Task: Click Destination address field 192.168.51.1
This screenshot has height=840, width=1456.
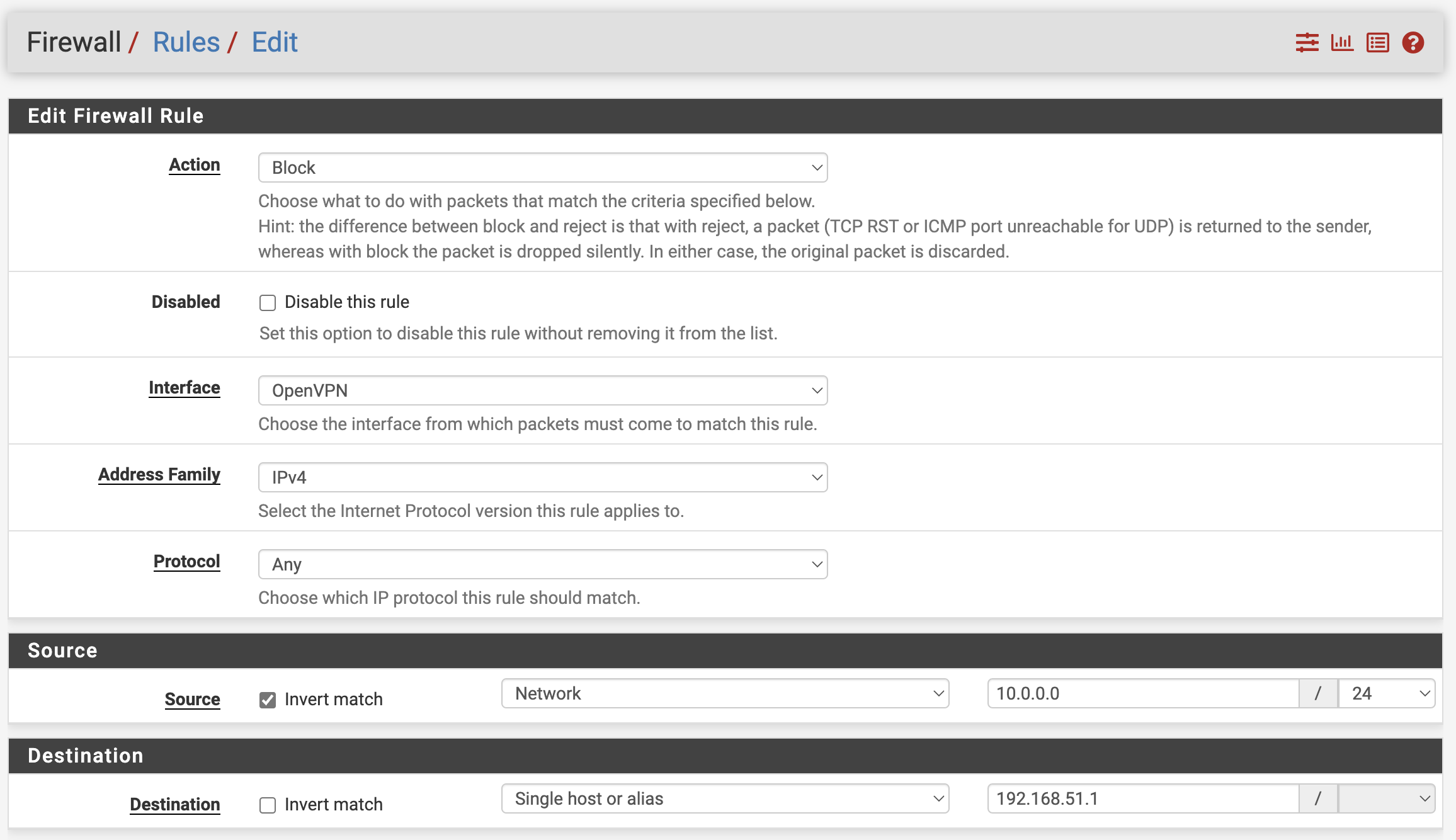Action: coord(1142,798)
